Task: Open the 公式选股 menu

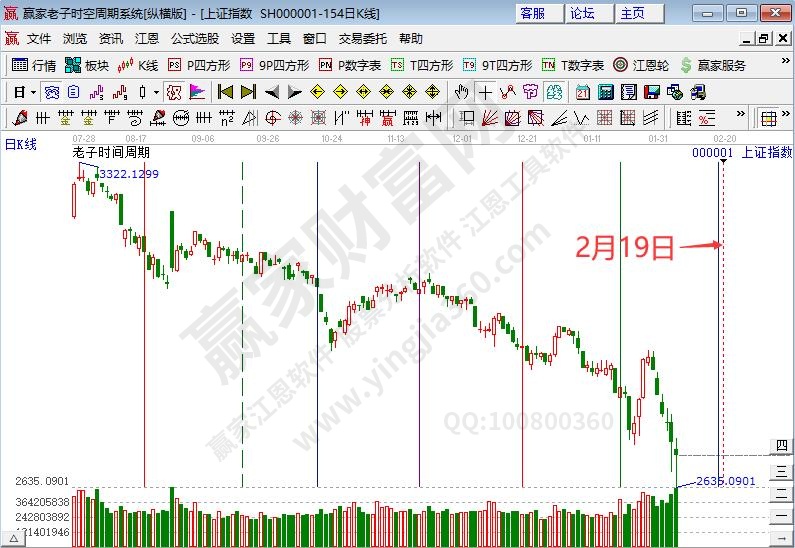Action: (195, 39)
